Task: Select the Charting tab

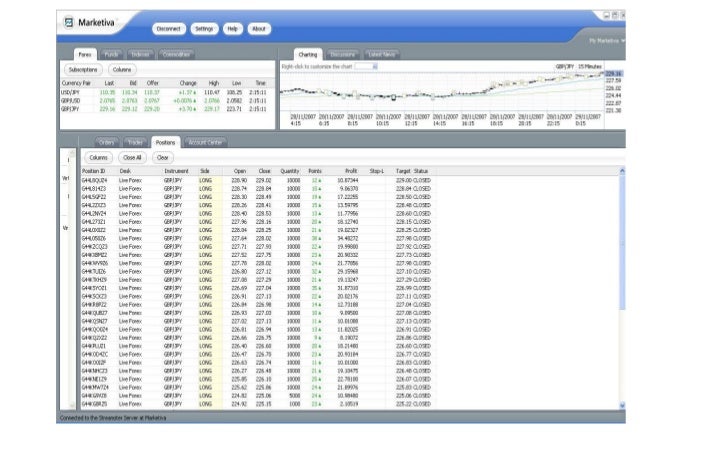Action: pos(308,54)
